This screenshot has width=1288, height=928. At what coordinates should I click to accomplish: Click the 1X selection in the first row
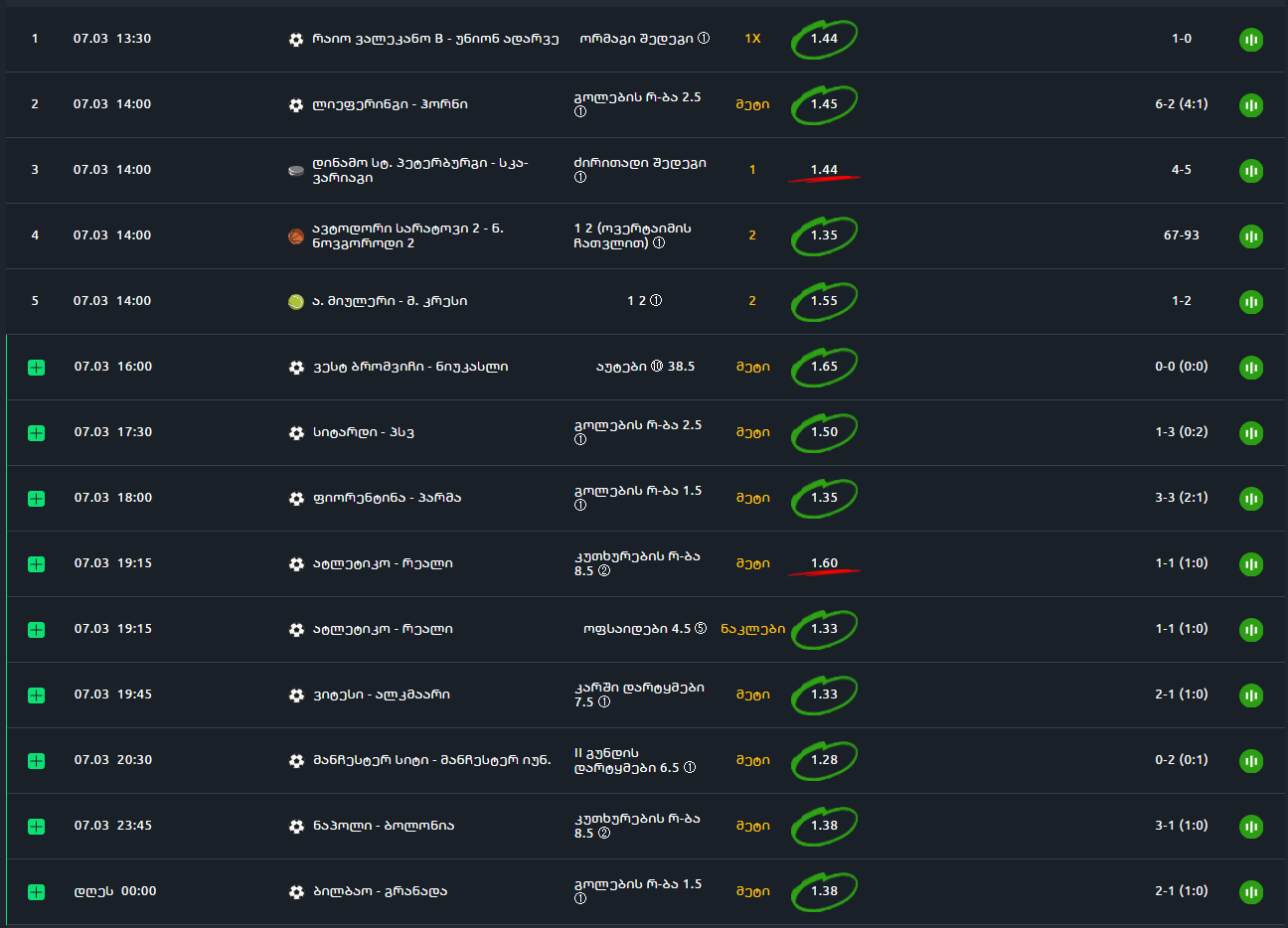coord(752,39)
